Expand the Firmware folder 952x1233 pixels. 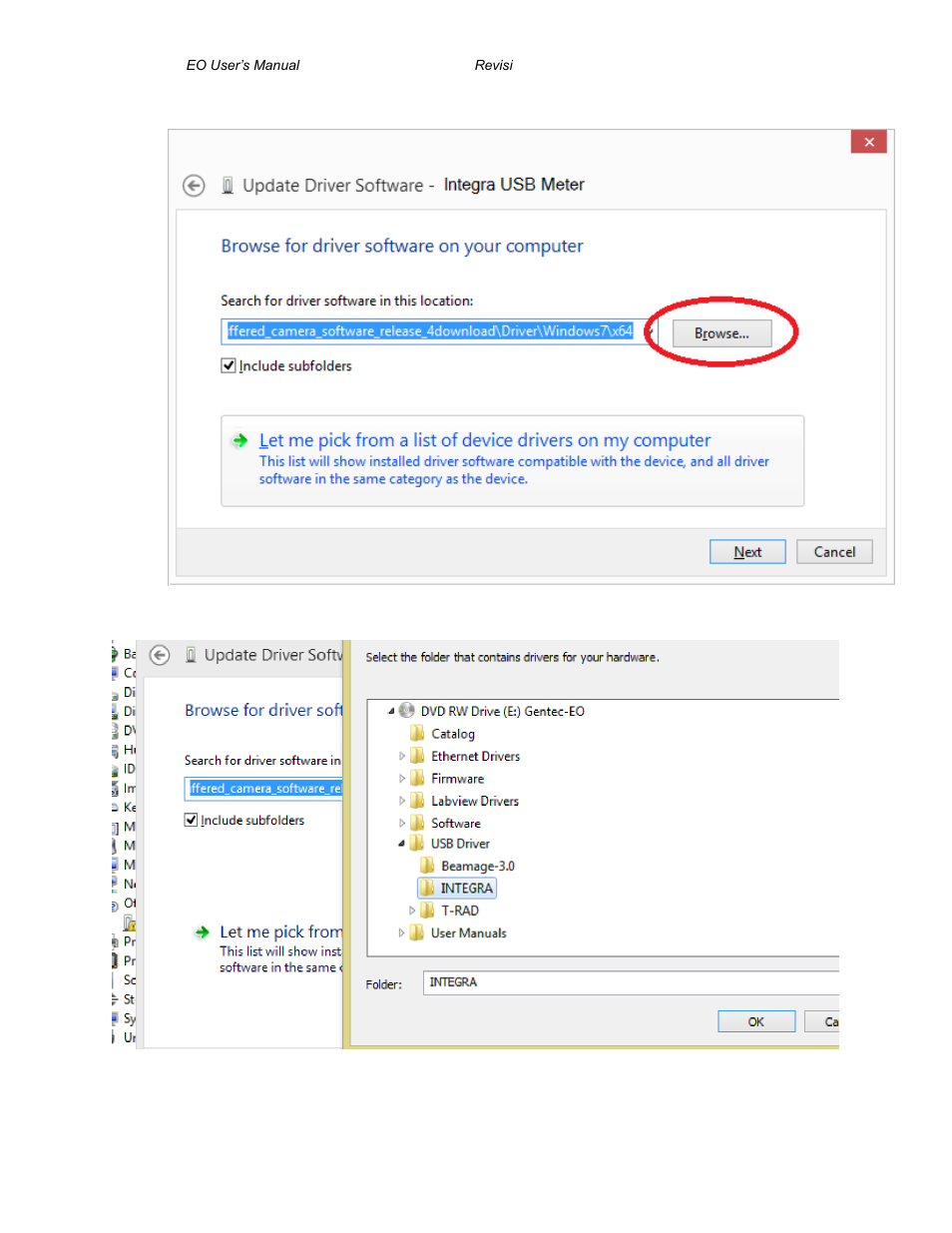click(402, 778)
